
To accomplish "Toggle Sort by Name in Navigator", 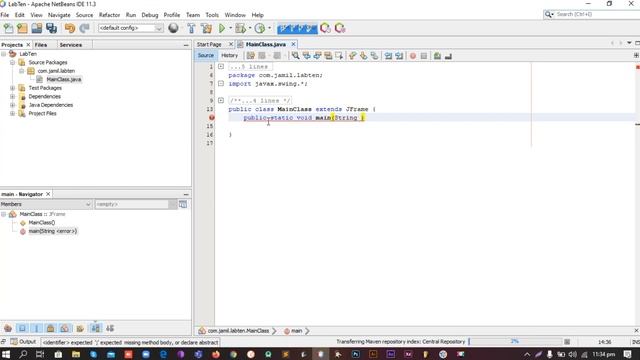I will point(96,328).
